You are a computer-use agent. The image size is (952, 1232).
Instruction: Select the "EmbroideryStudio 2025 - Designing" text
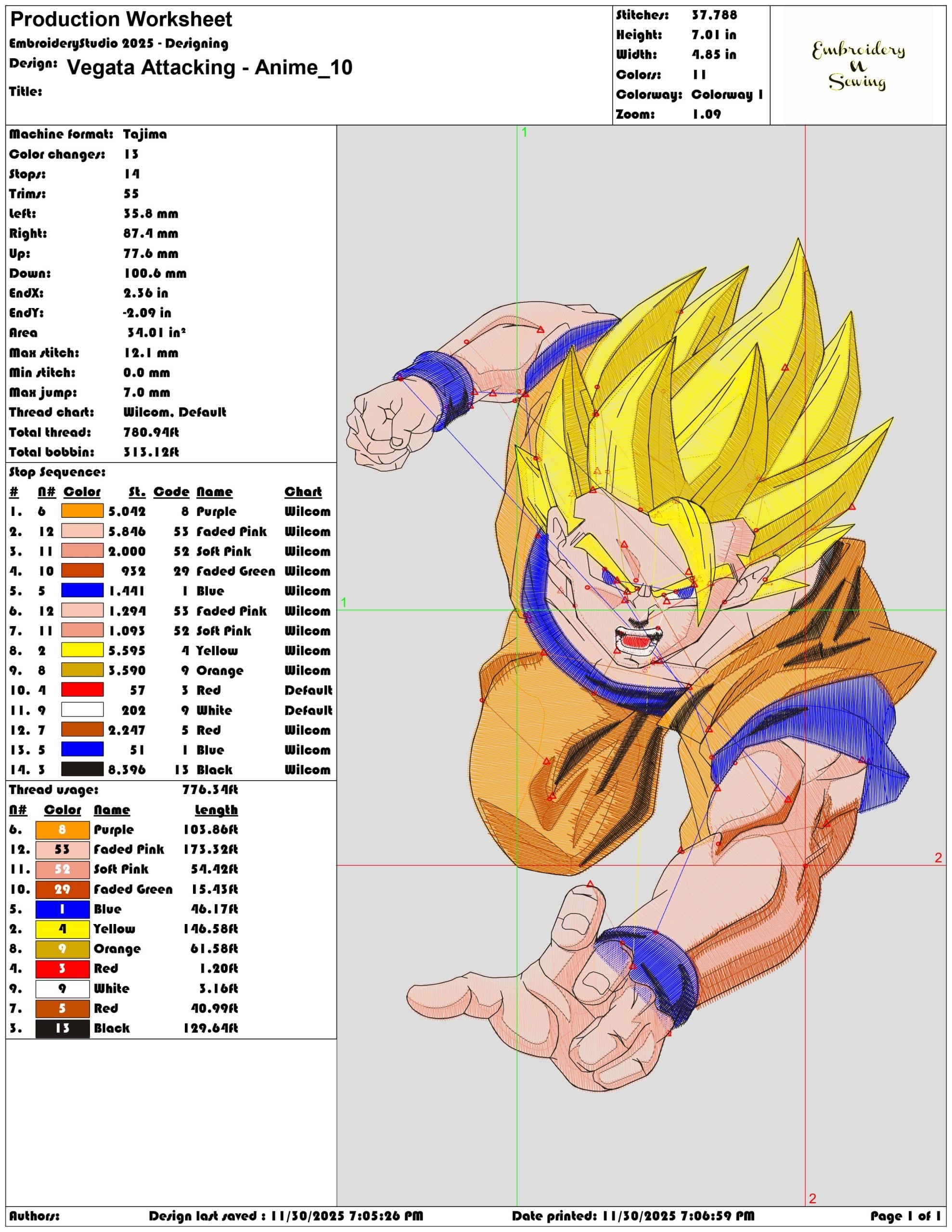(x=119, y=43)
